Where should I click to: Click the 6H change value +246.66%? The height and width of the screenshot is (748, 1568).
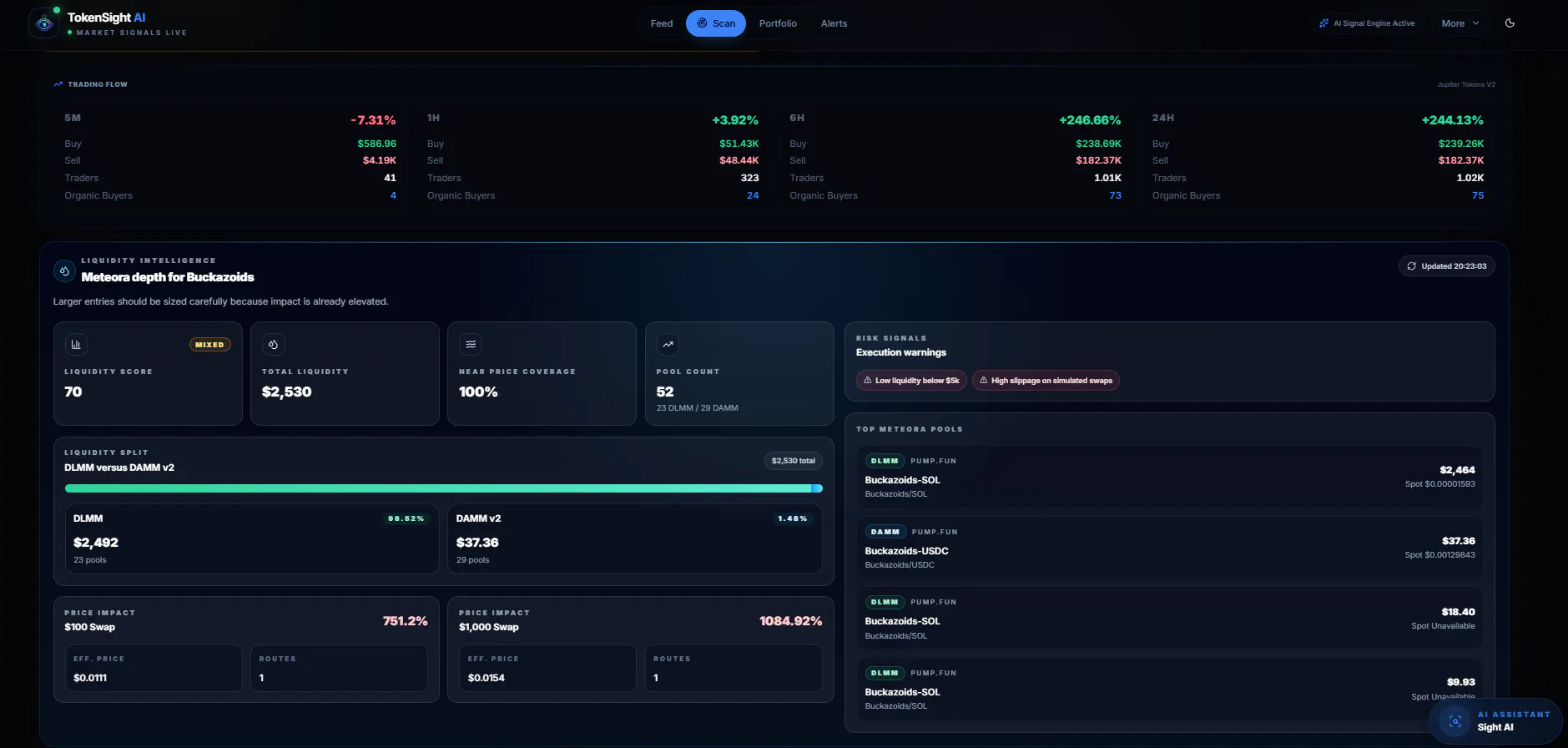1090,120
